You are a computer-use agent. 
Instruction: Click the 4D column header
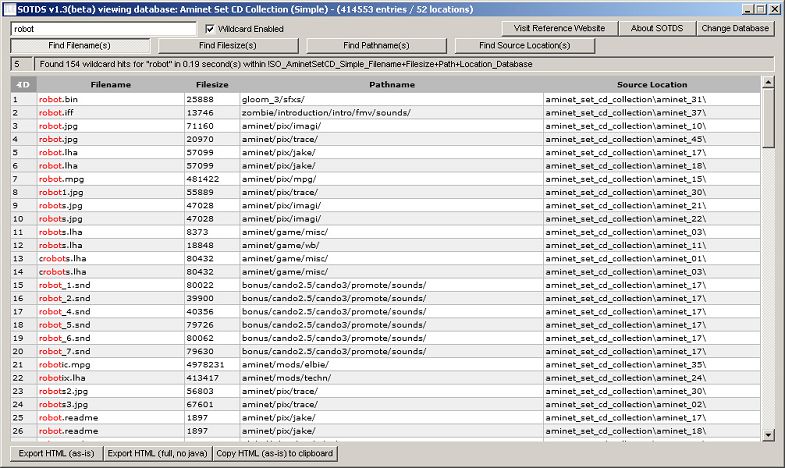pos(23,85)
